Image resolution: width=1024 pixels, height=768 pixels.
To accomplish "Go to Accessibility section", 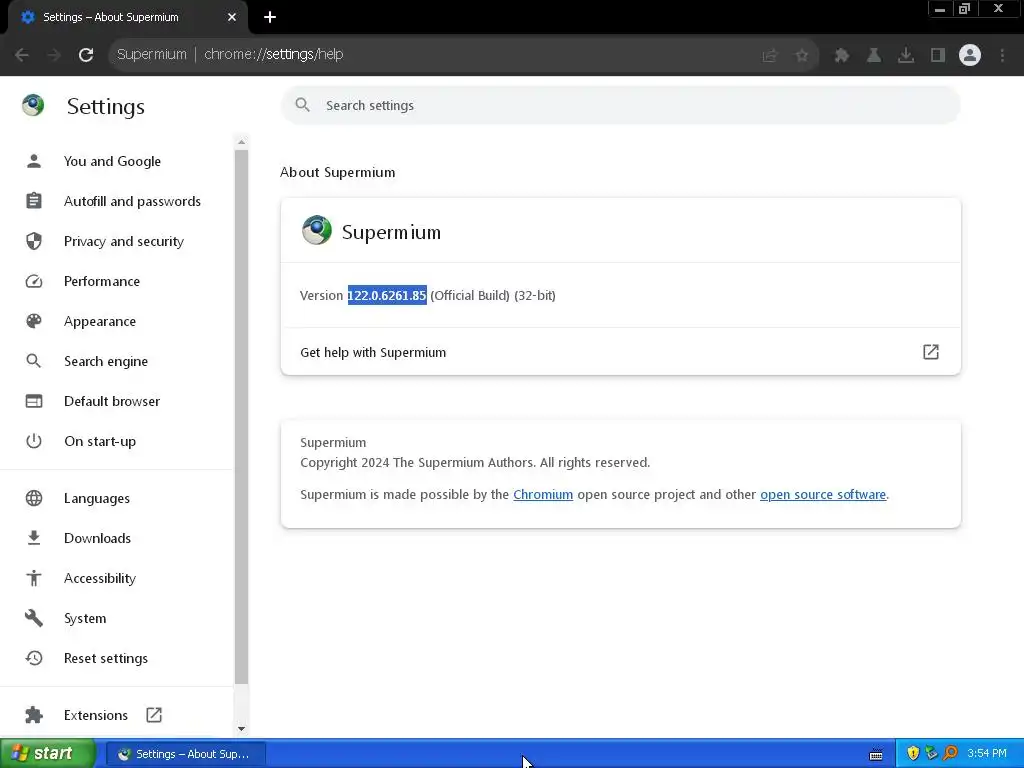I will point(100,578).
